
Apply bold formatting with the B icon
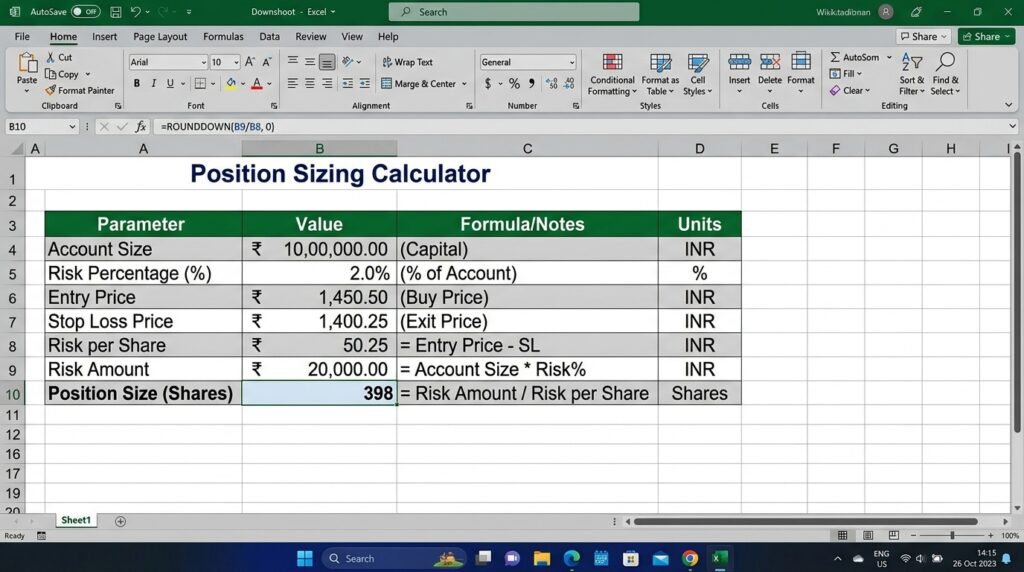[137, 84]
